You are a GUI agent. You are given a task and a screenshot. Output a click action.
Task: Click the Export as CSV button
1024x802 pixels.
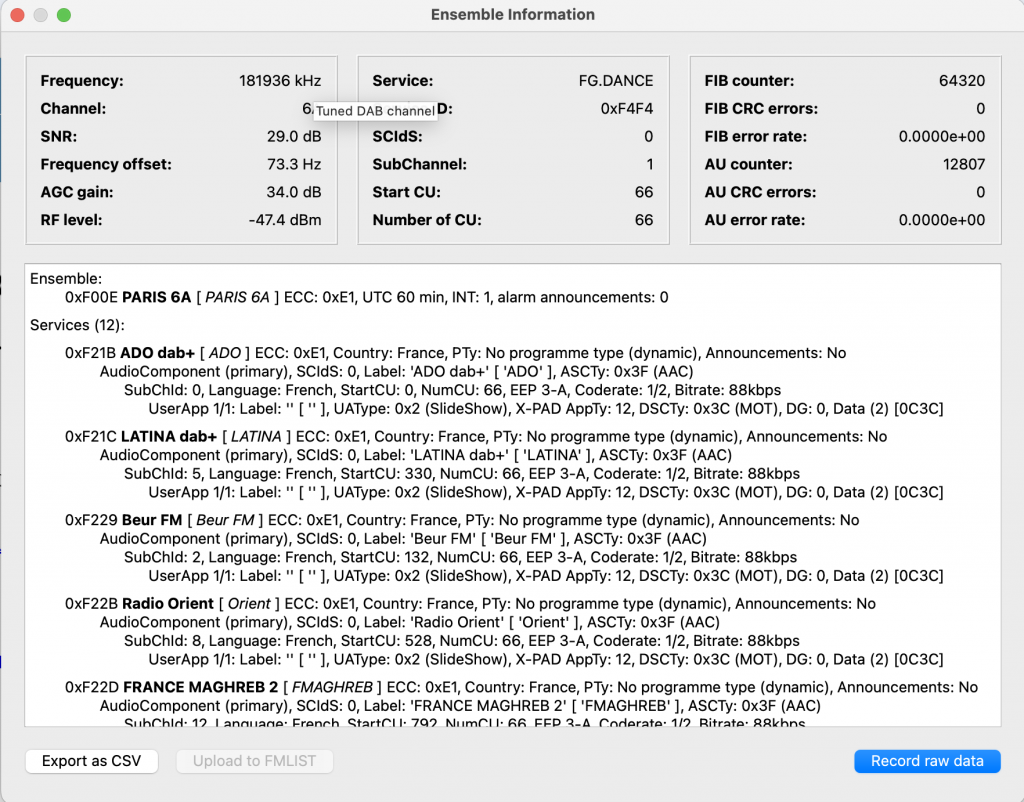pos(91,761)
